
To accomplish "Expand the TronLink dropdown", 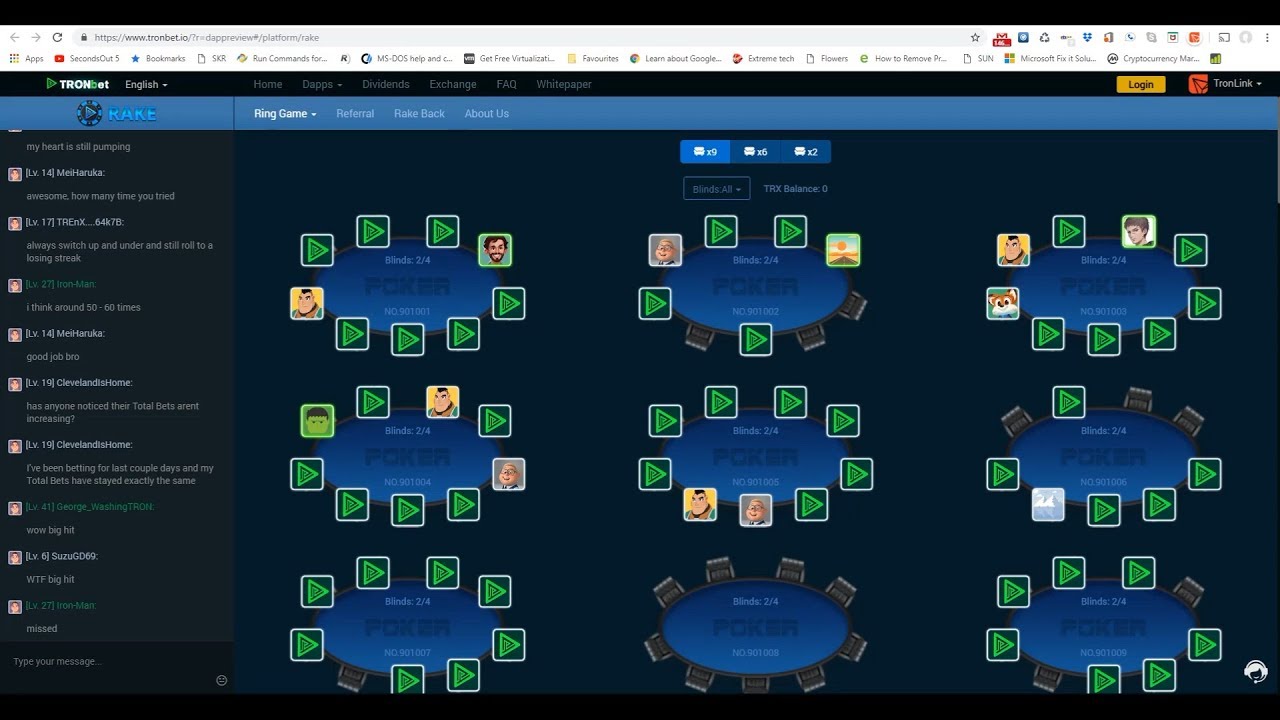I will (1237, 84).
